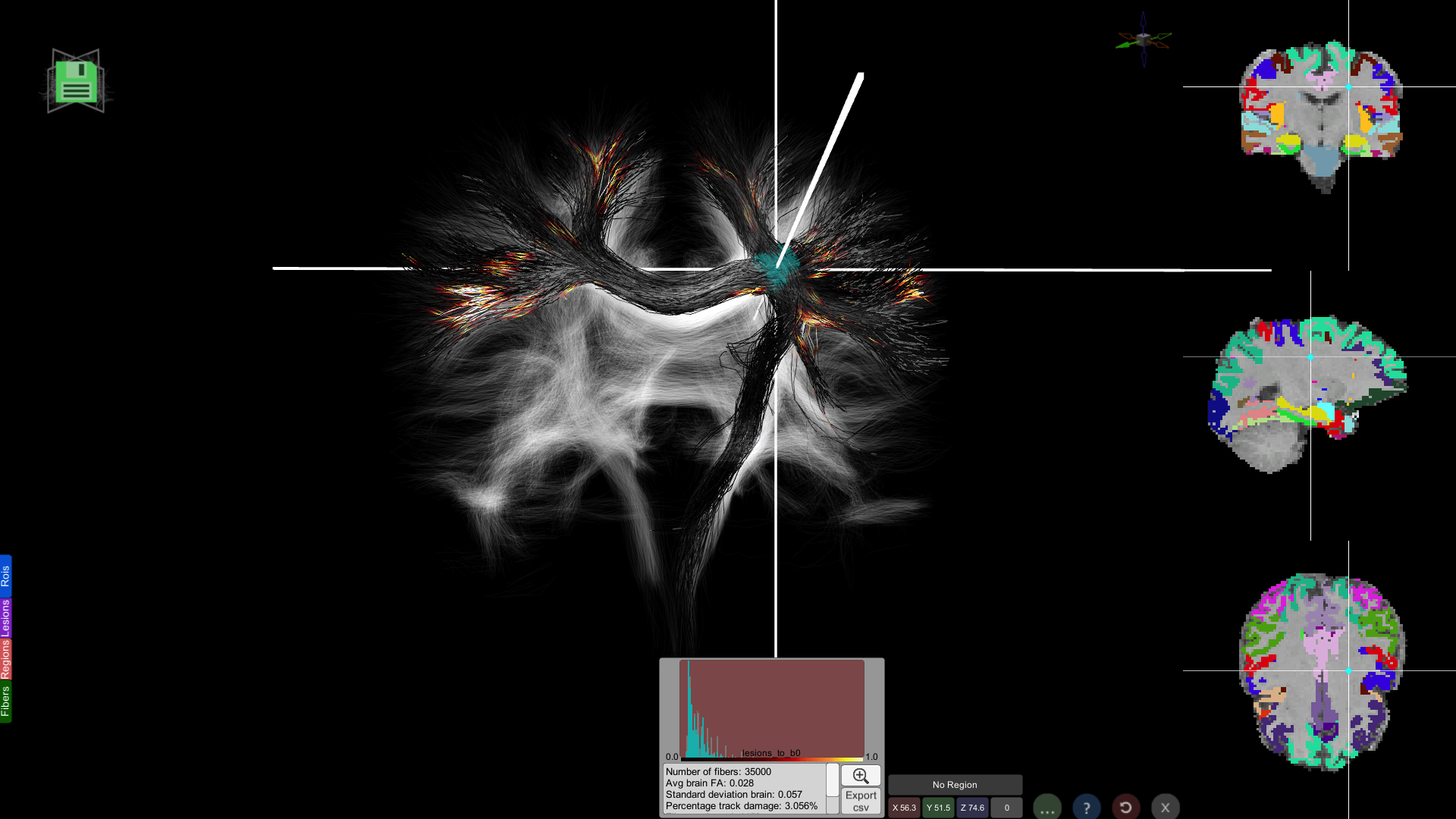Click the red reset rotation arrow button

pos(1126,808)
